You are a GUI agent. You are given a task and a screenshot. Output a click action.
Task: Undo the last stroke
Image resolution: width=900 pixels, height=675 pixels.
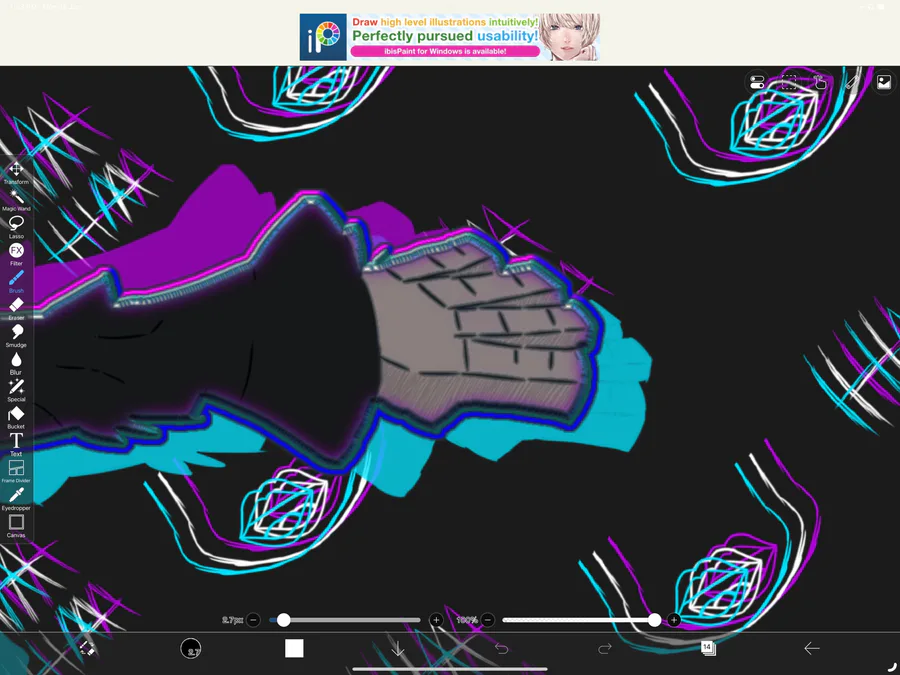point(501,649)
